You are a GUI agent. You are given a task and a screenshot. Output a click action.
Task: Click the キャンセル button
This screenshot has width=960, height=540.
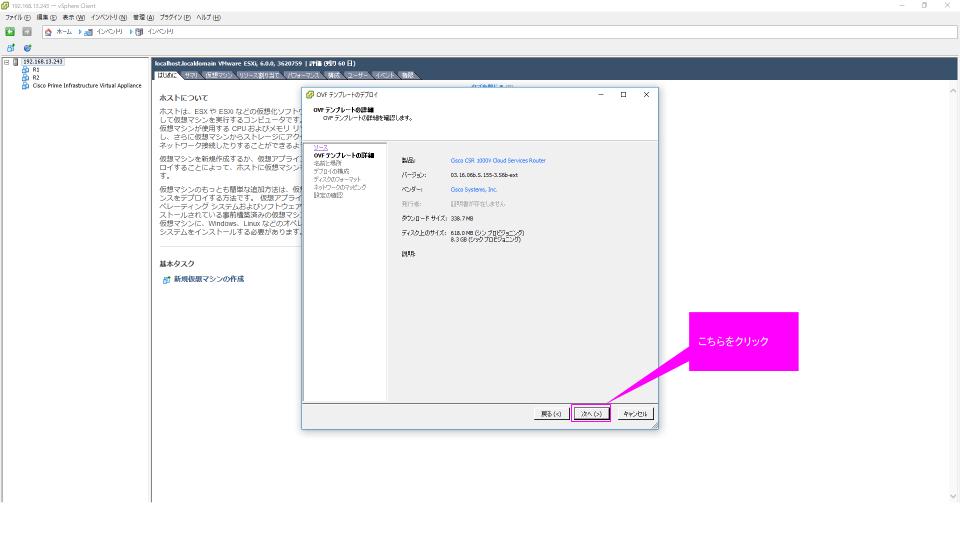636,414
